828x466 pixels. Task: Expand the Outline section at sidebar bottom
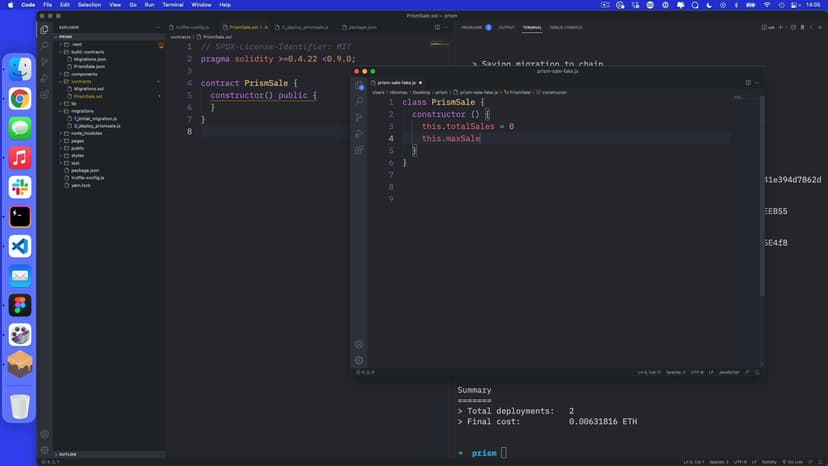tap(68, 453)
